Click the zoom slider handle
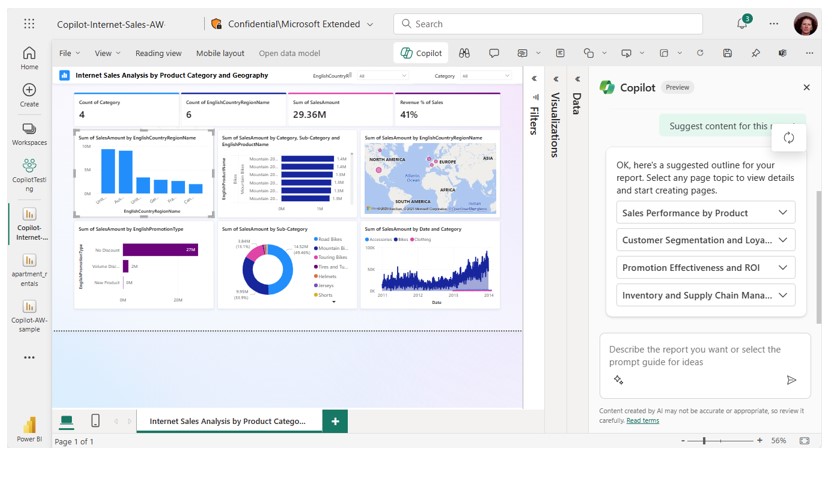 (704, 441)
